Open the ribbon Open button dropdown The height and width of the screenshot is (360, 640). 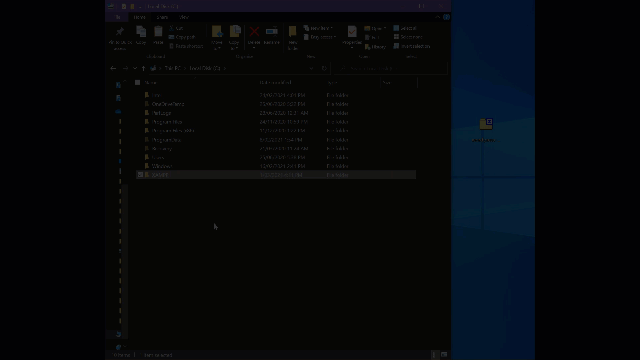pyautogui.click(x=375, y=28)
